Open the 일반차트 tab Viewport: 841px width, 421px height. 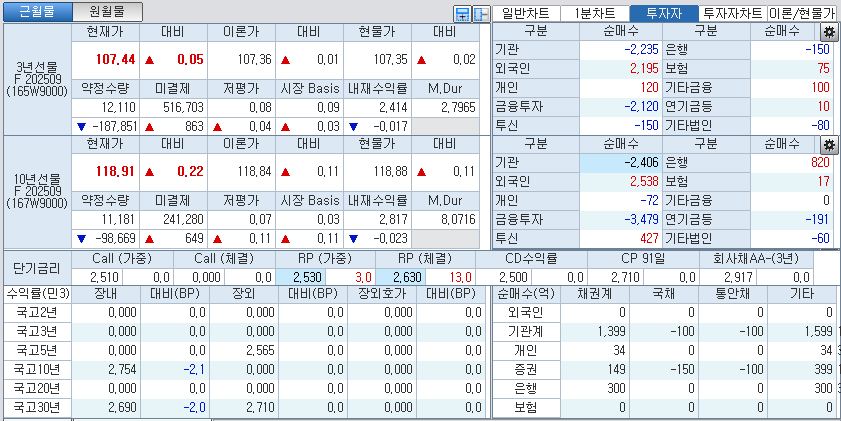(x=526, y=13)
